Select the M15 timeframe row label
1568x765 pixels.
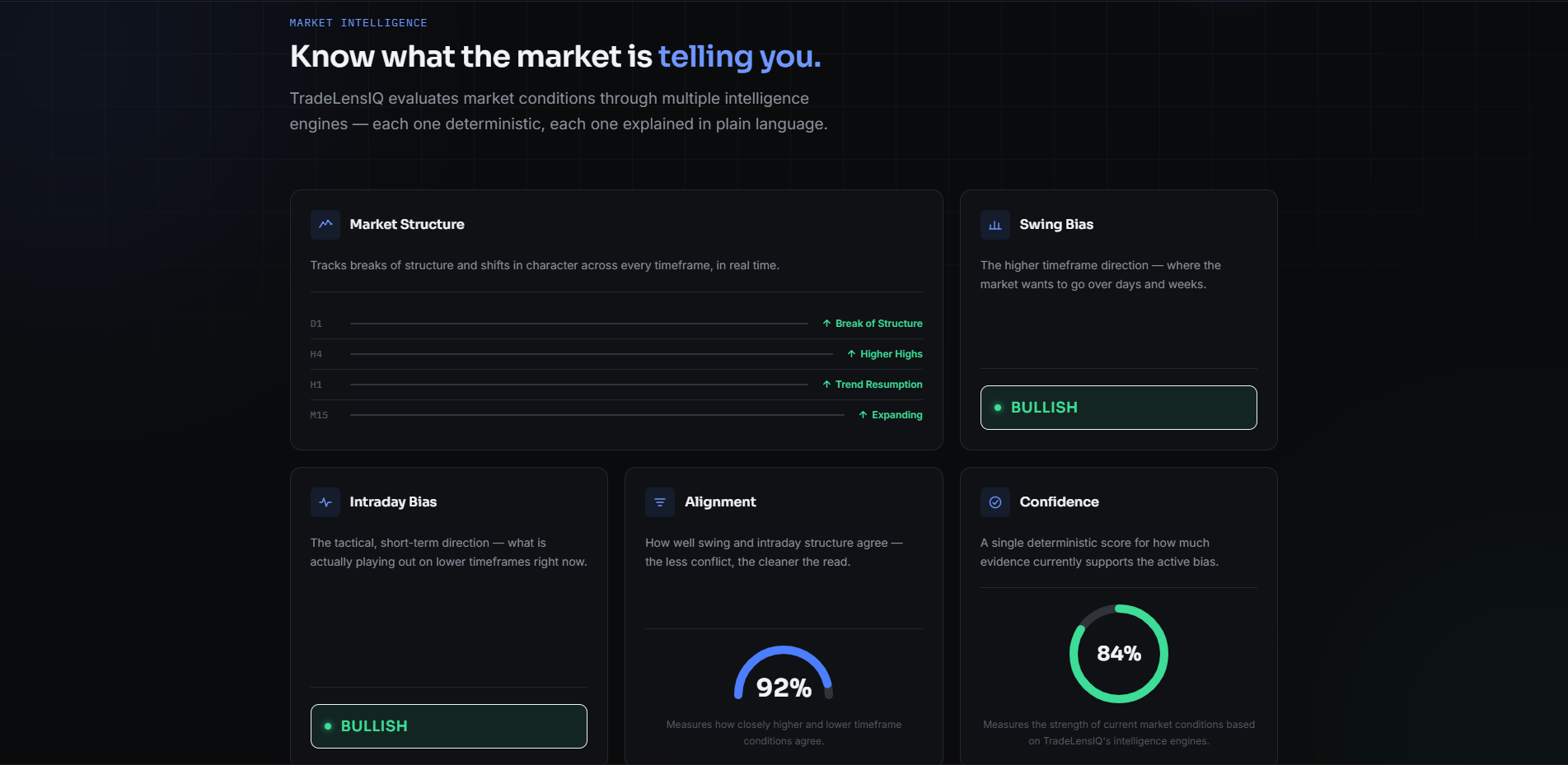coord(319,415)
